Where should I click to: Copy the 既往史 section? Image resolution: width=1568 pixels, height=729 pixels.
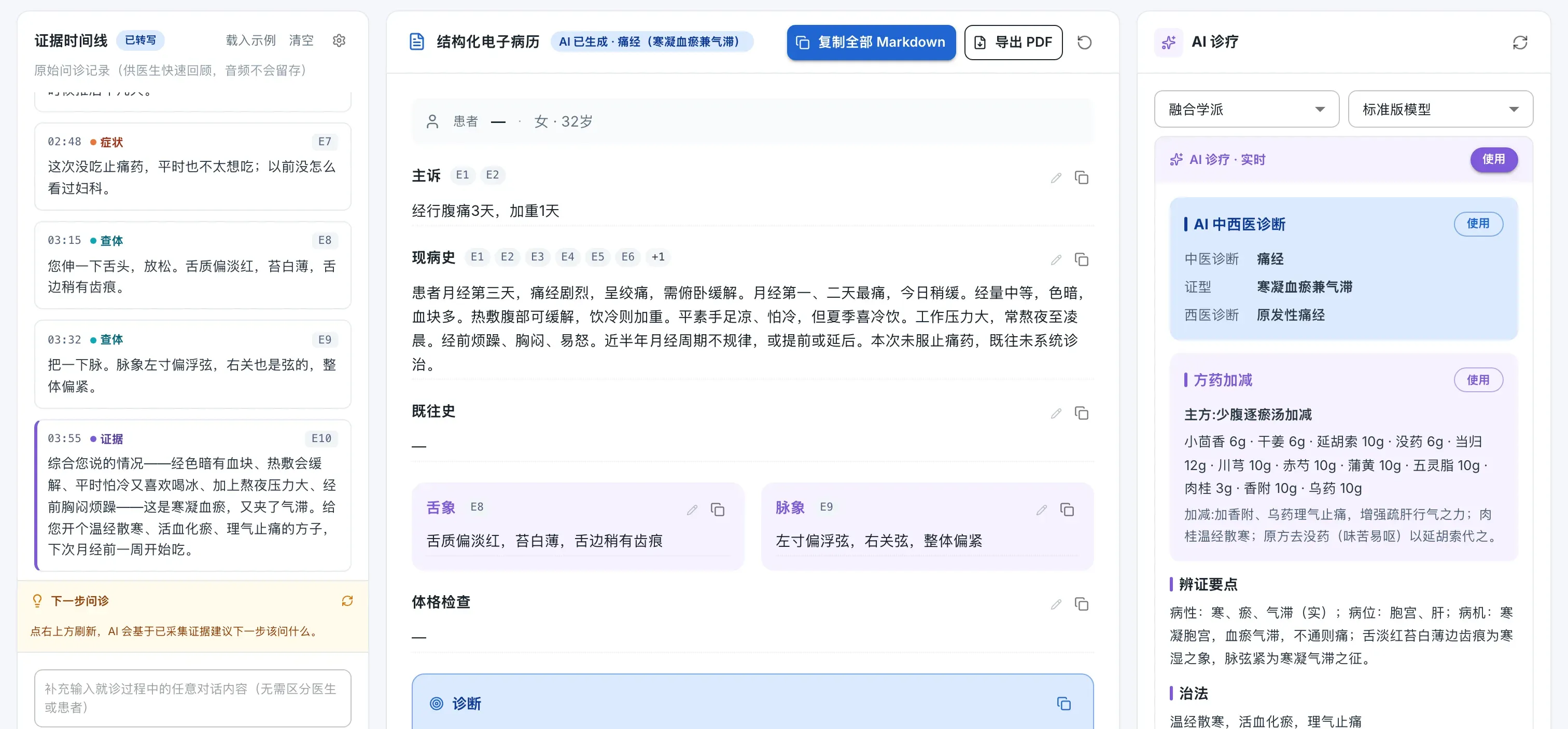coord(1081,413)
